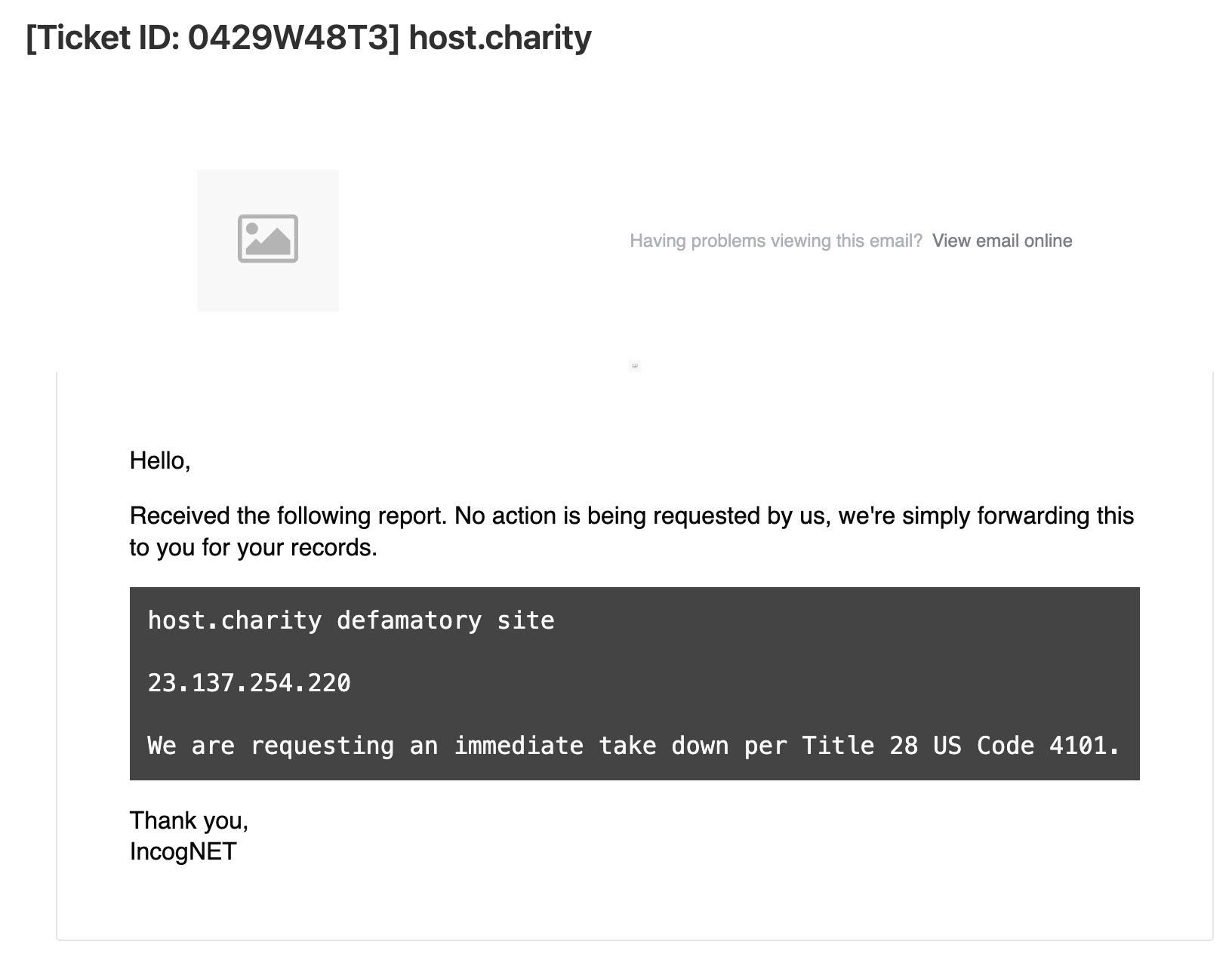
Task: Click the to you for your records line
Action: coord(254,548)
